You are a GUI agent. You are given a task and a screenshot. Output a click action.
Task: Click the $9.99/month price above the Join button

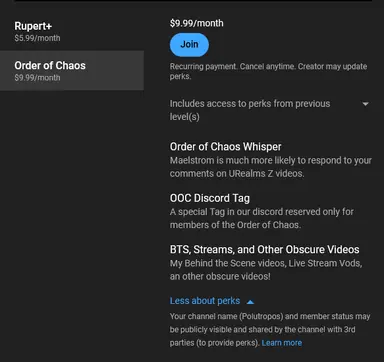pos(197,23)
